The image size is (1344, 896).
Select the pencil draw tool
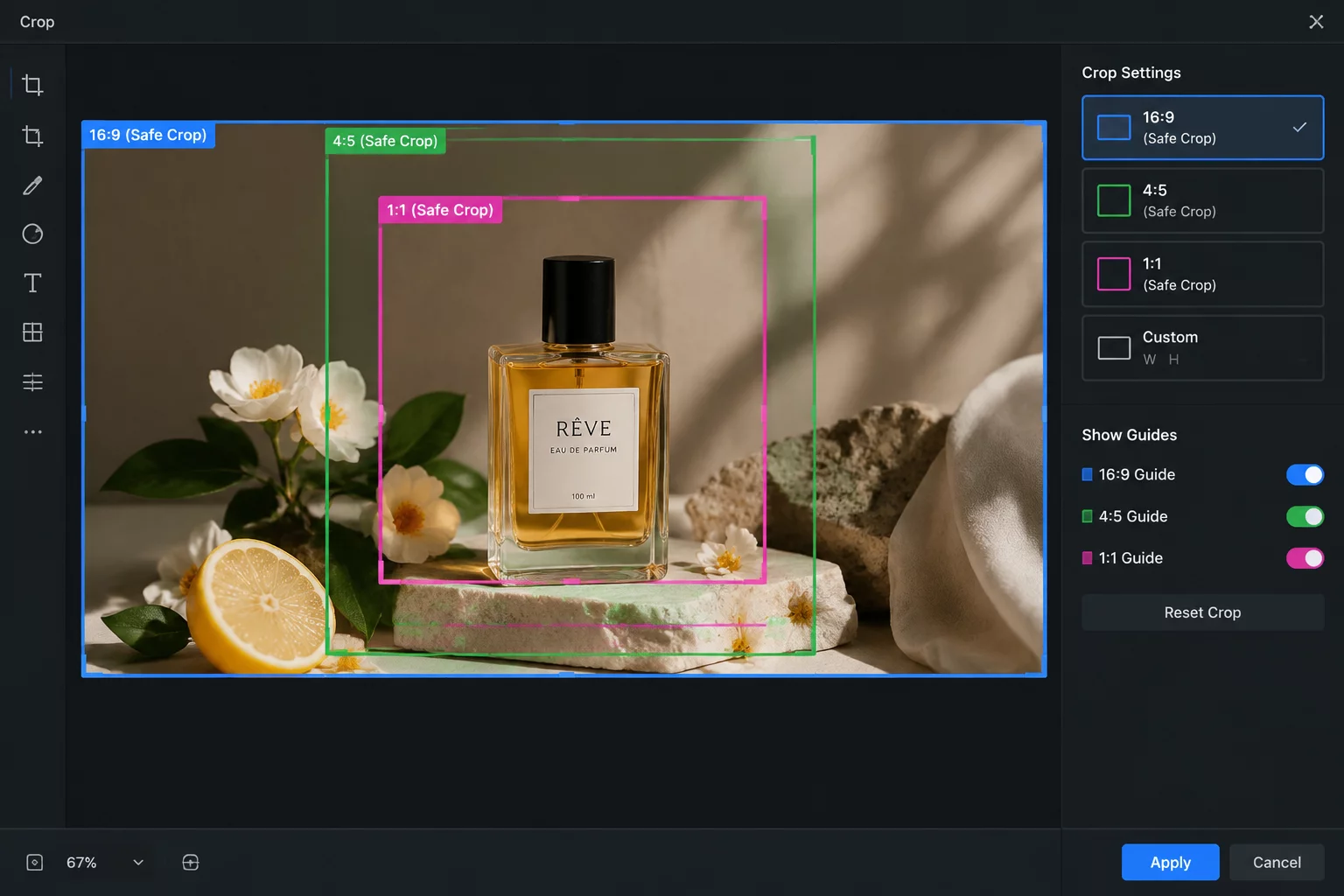pyautogui.click(x=32, y=185)
